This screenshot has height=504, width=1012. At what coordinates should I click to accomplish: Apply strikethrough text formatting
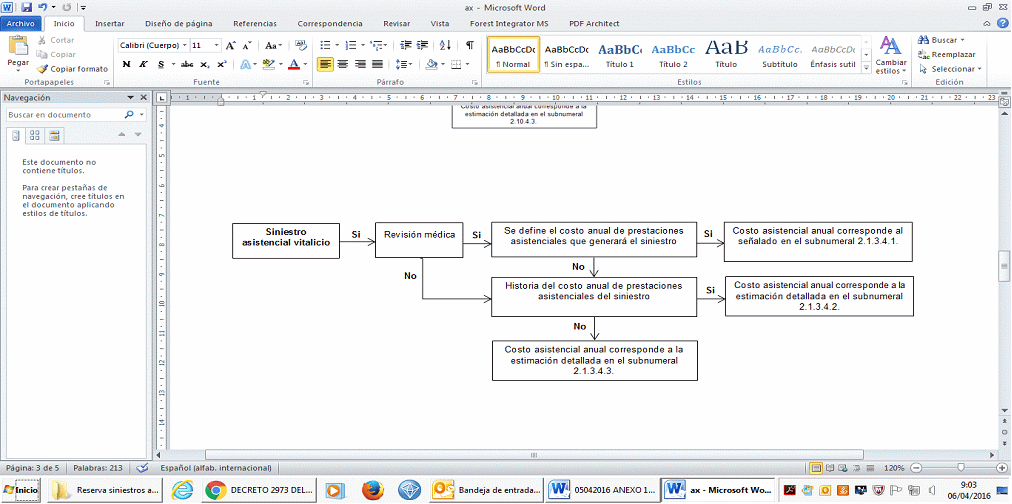coord(187,64)
